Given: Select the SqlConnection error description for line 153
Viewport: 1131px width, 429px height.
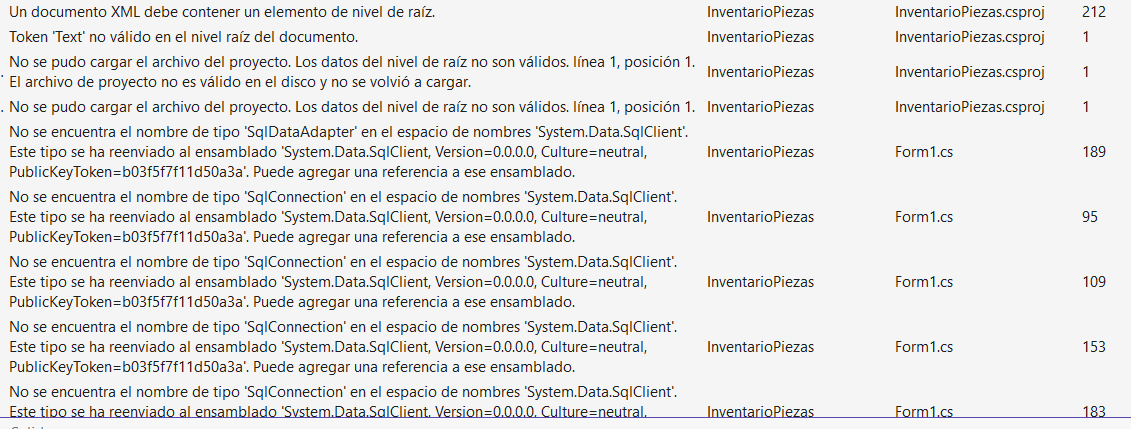Looking at the screenshot, I should pos(343,347).
